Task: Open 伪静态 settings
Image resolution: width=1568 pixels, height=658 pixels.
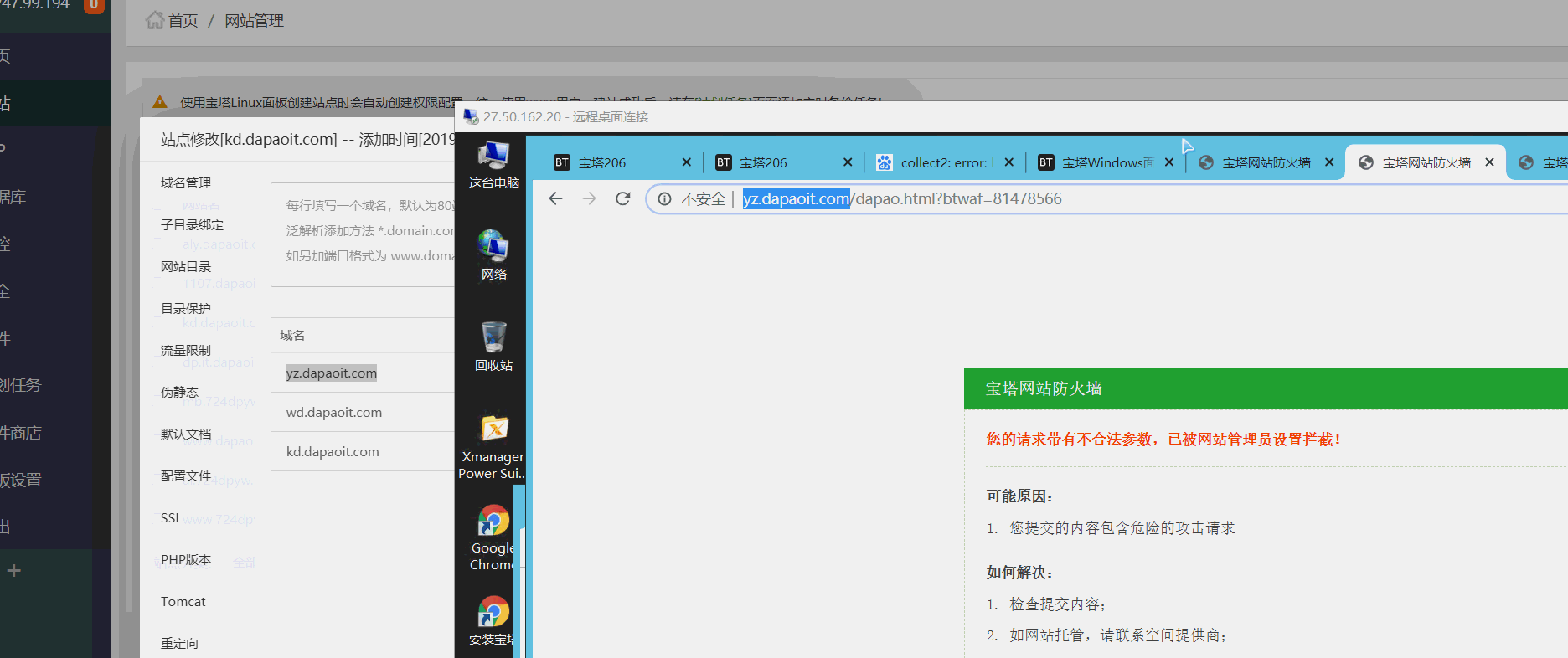Action: [x=179, y=392]
